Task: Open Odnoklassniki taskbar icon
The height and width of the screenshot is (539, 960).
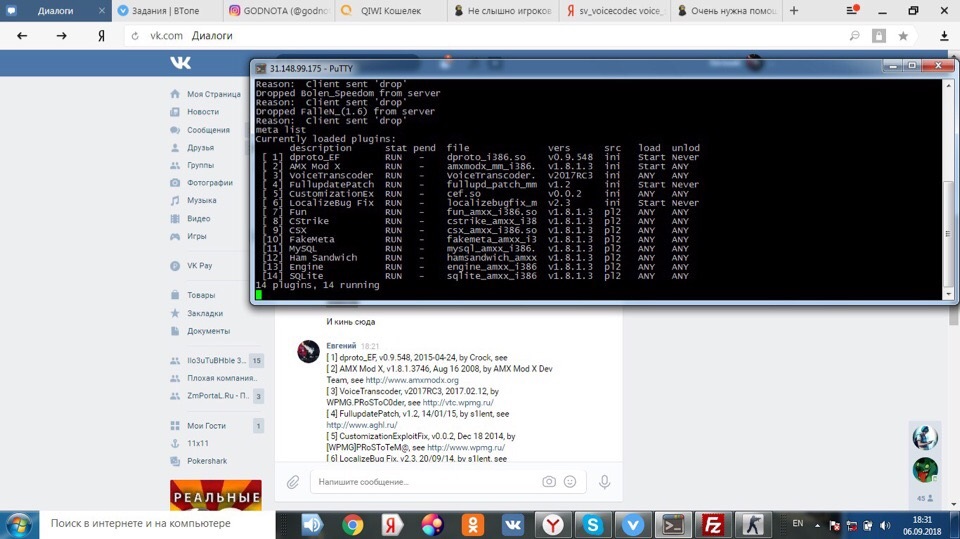Action: [472, 525]
